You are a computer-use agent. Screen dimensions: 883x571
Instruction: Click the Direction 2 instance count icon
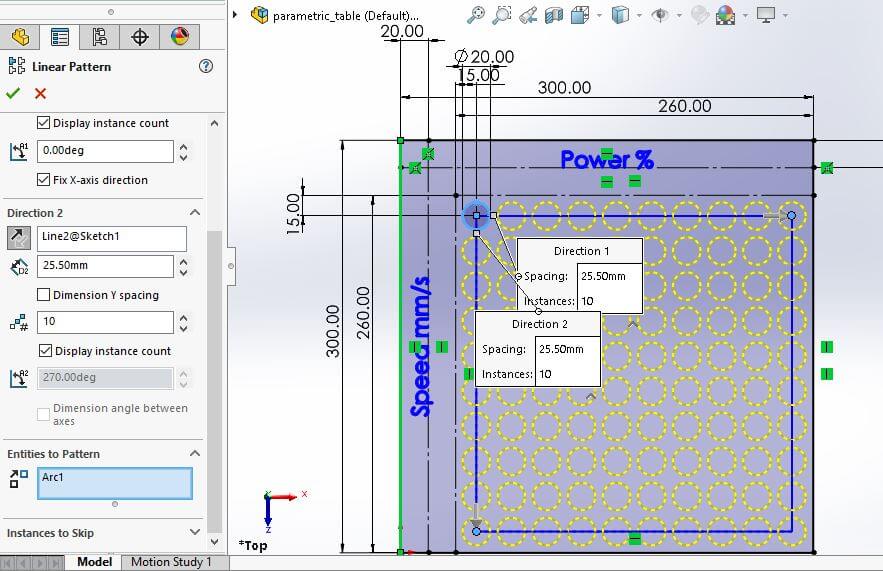[19, 323]
